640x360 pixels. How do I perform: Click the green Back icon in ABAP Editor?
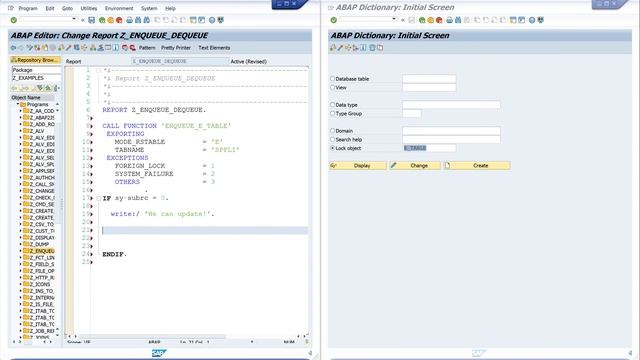pos(102,20)
